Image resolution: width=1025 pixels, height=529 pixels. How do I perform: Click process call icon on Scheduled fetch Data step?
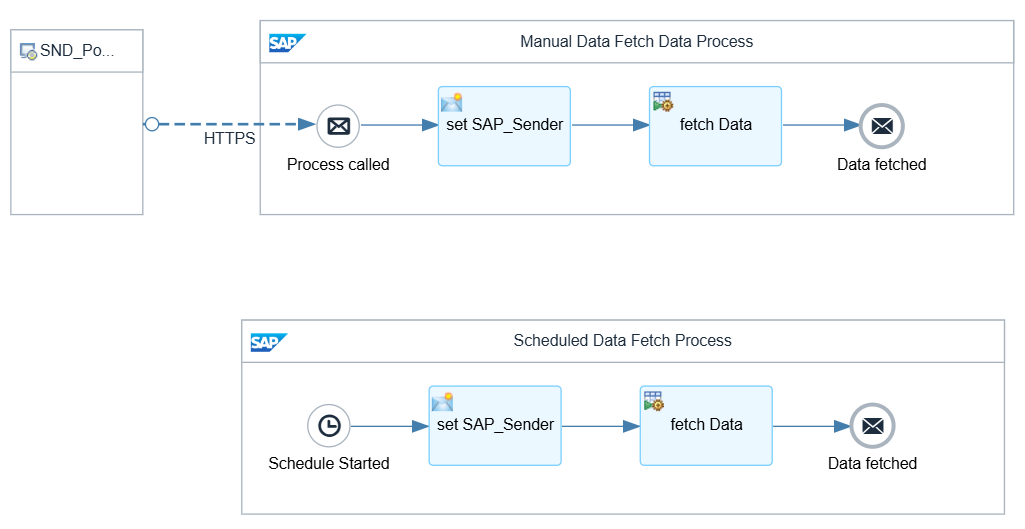point(654,401)
